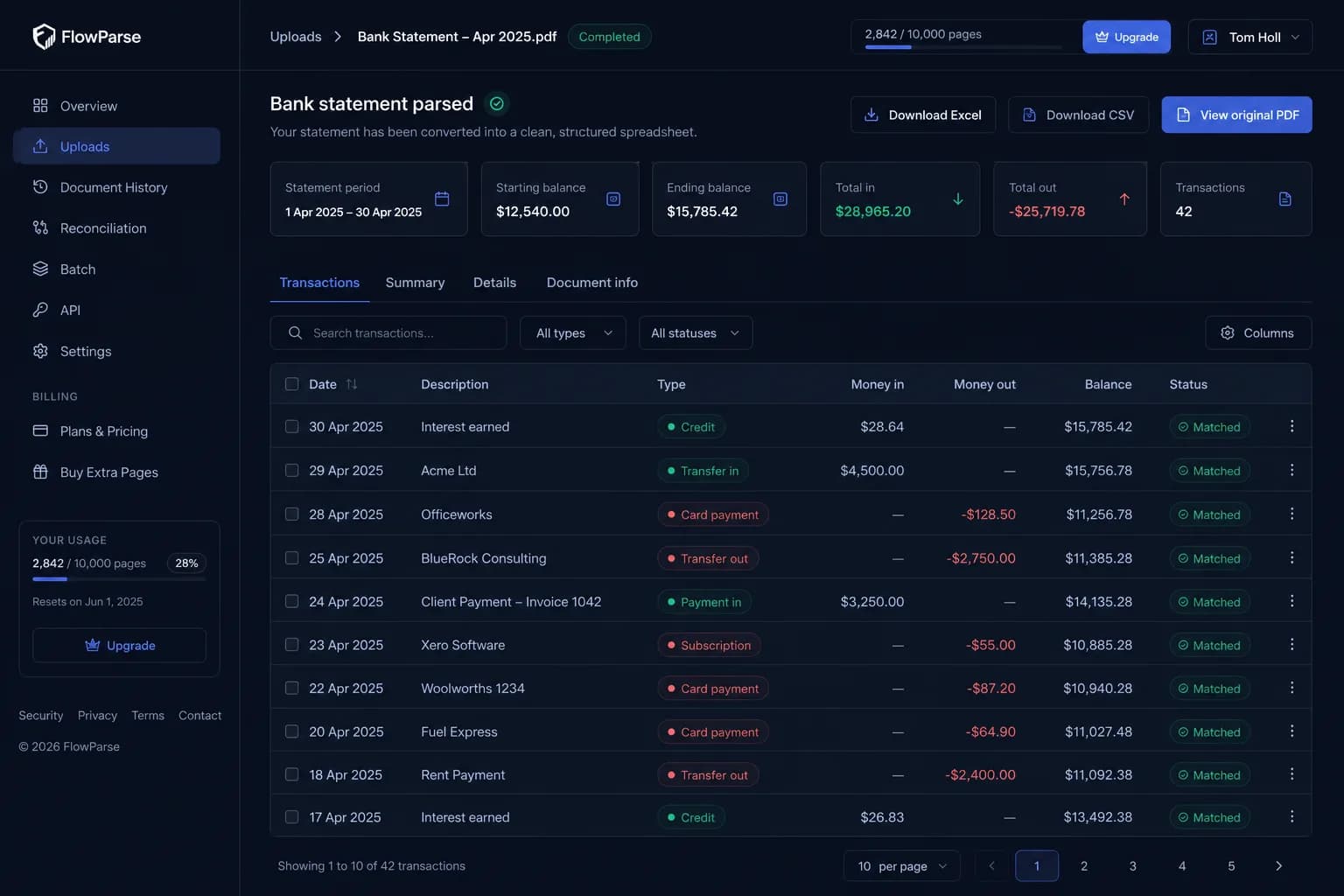Click the Batch layers icon
Screen dimensions: 1344x896
click(40, 269)
